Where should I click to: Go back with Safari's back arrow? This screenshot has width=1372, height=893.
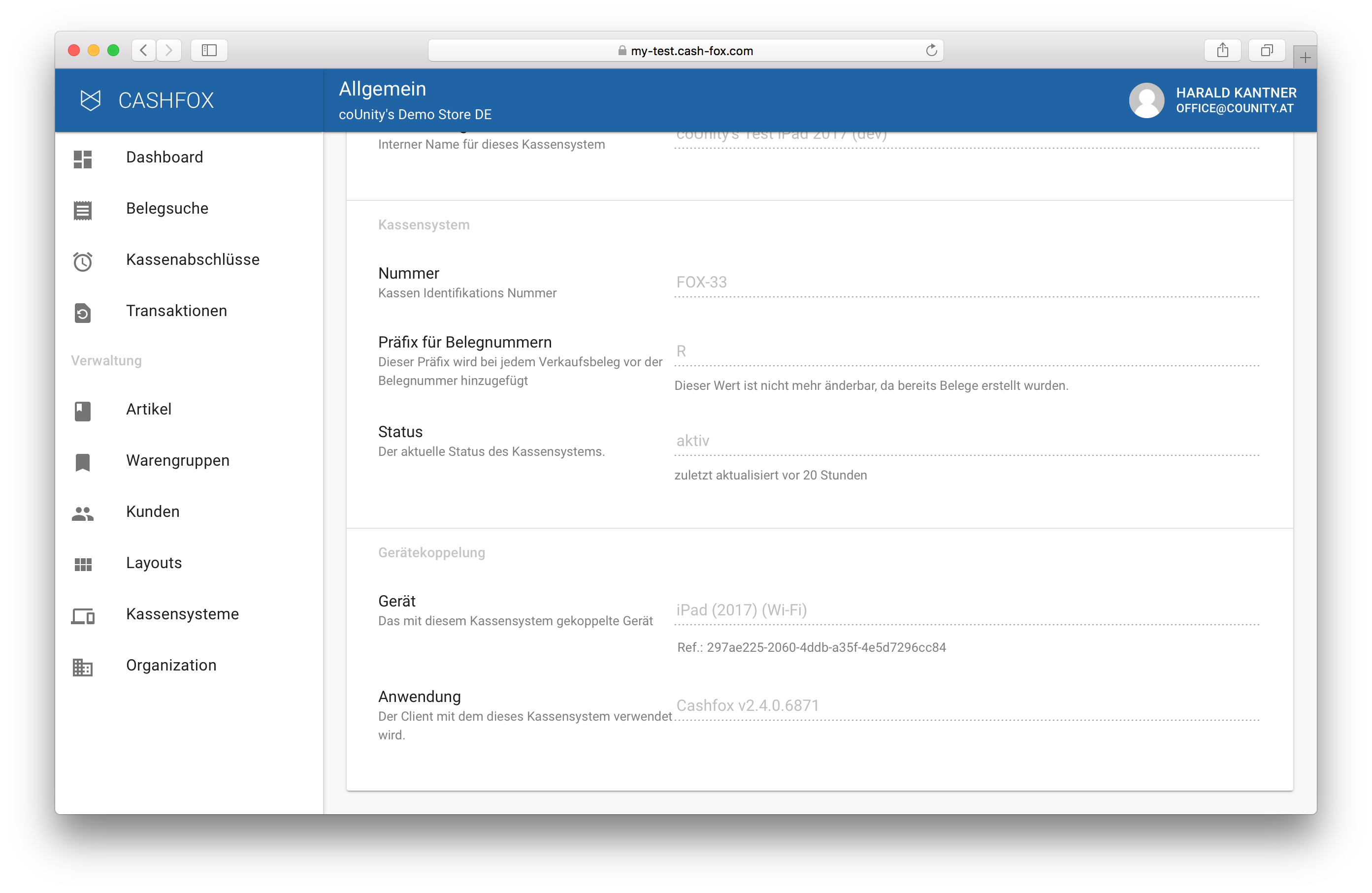point(144,51)
